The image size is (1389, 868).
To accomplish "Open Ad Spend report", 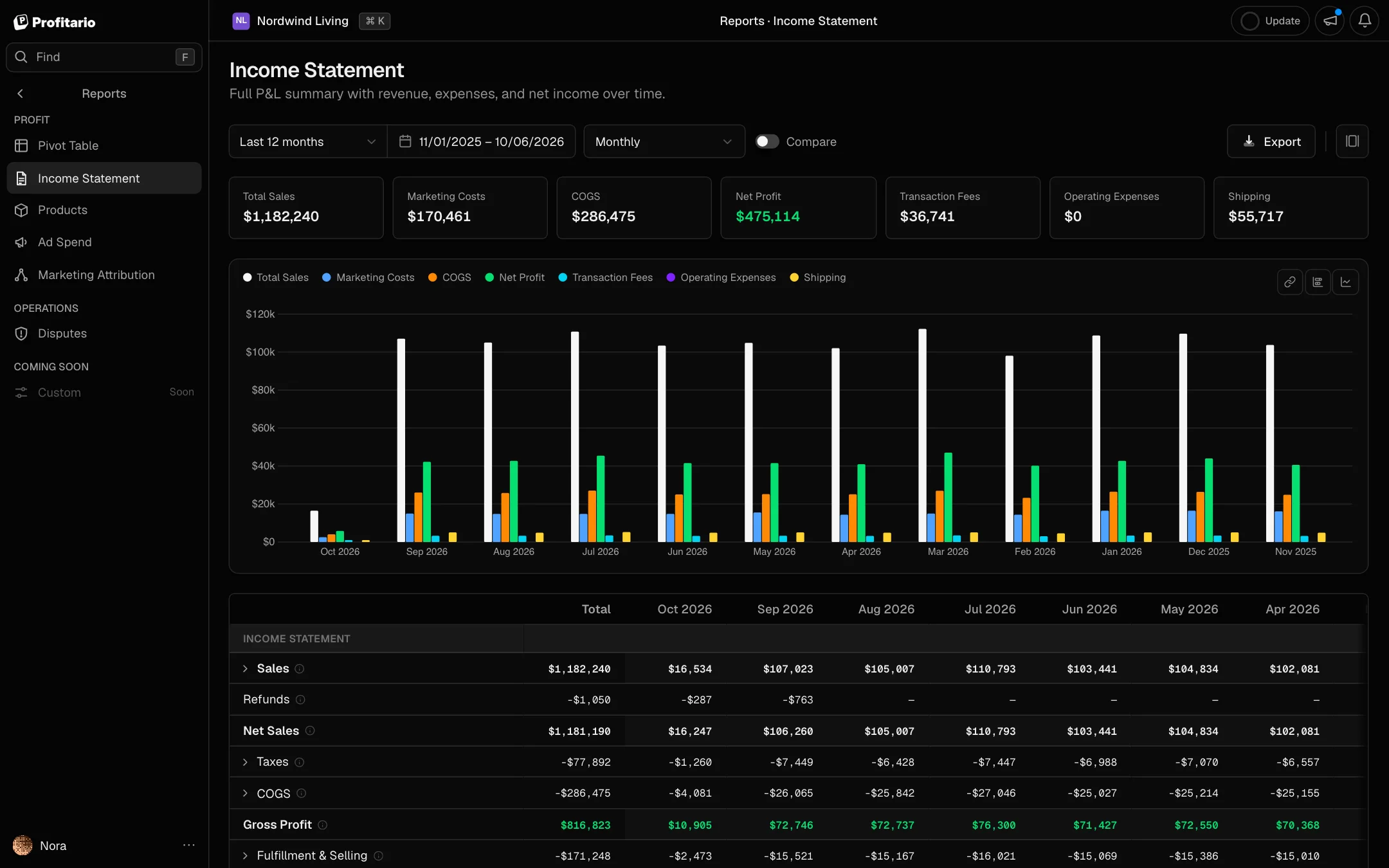I will pos(104,242).
